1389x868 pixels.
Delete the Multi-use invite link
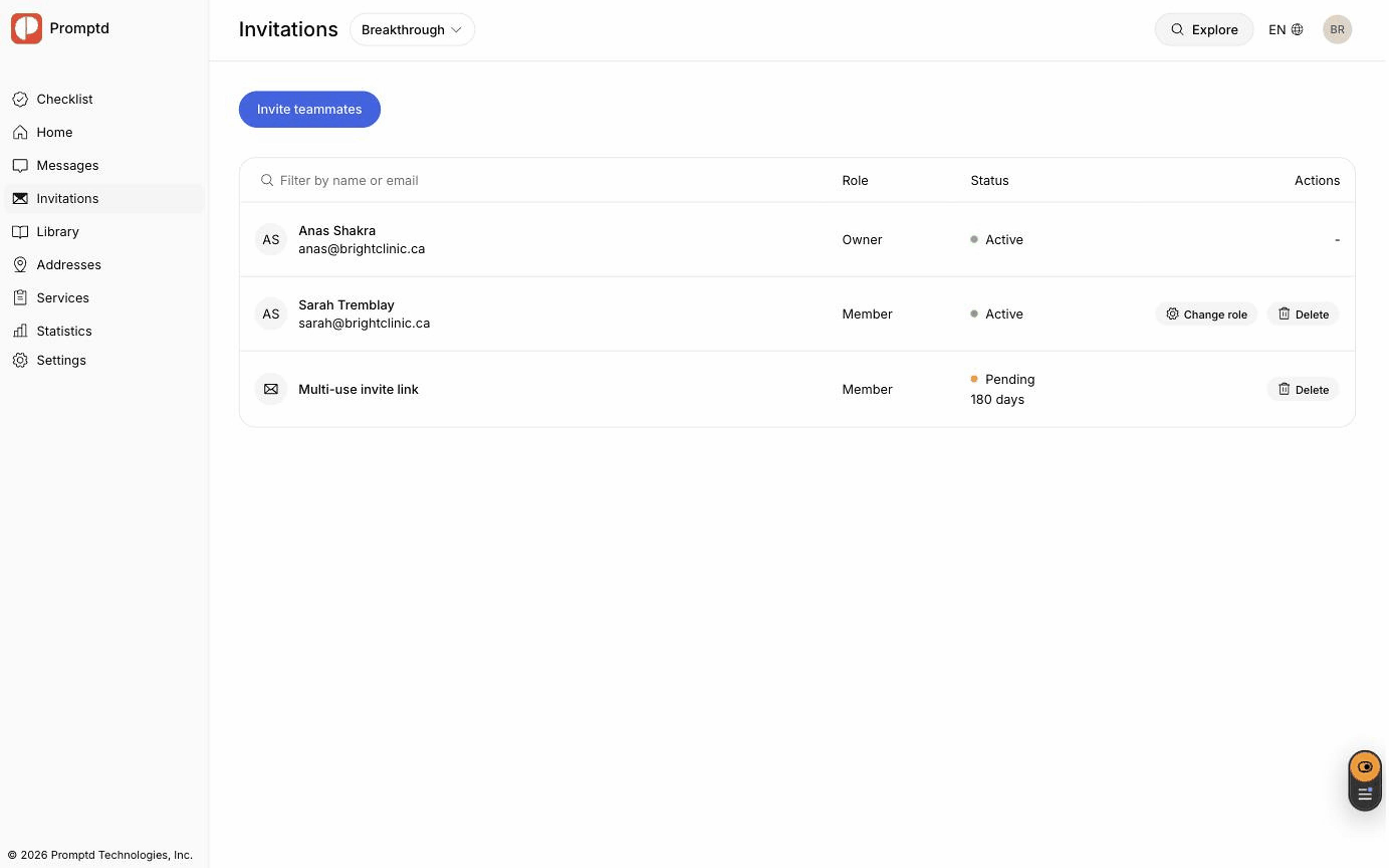point(1303,390)
